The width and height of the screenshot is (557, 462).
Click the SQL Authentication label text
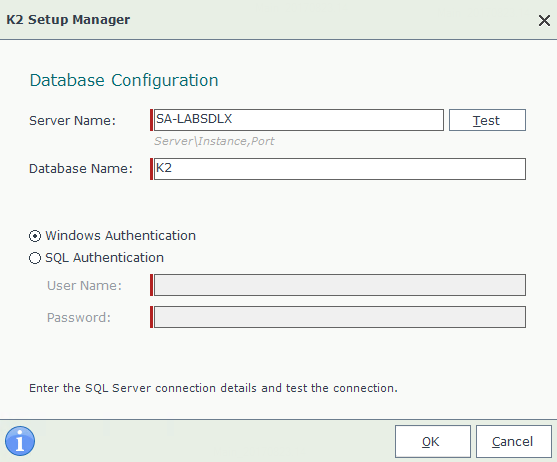104,258
